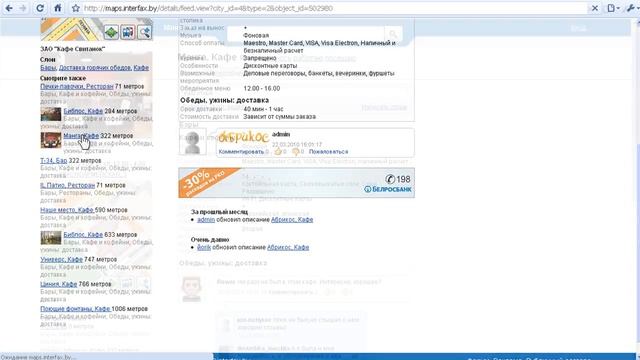This screenshot has width=640, height=360.
Task: Click the За прошлый месяц heading
Action: coord(219,212)
